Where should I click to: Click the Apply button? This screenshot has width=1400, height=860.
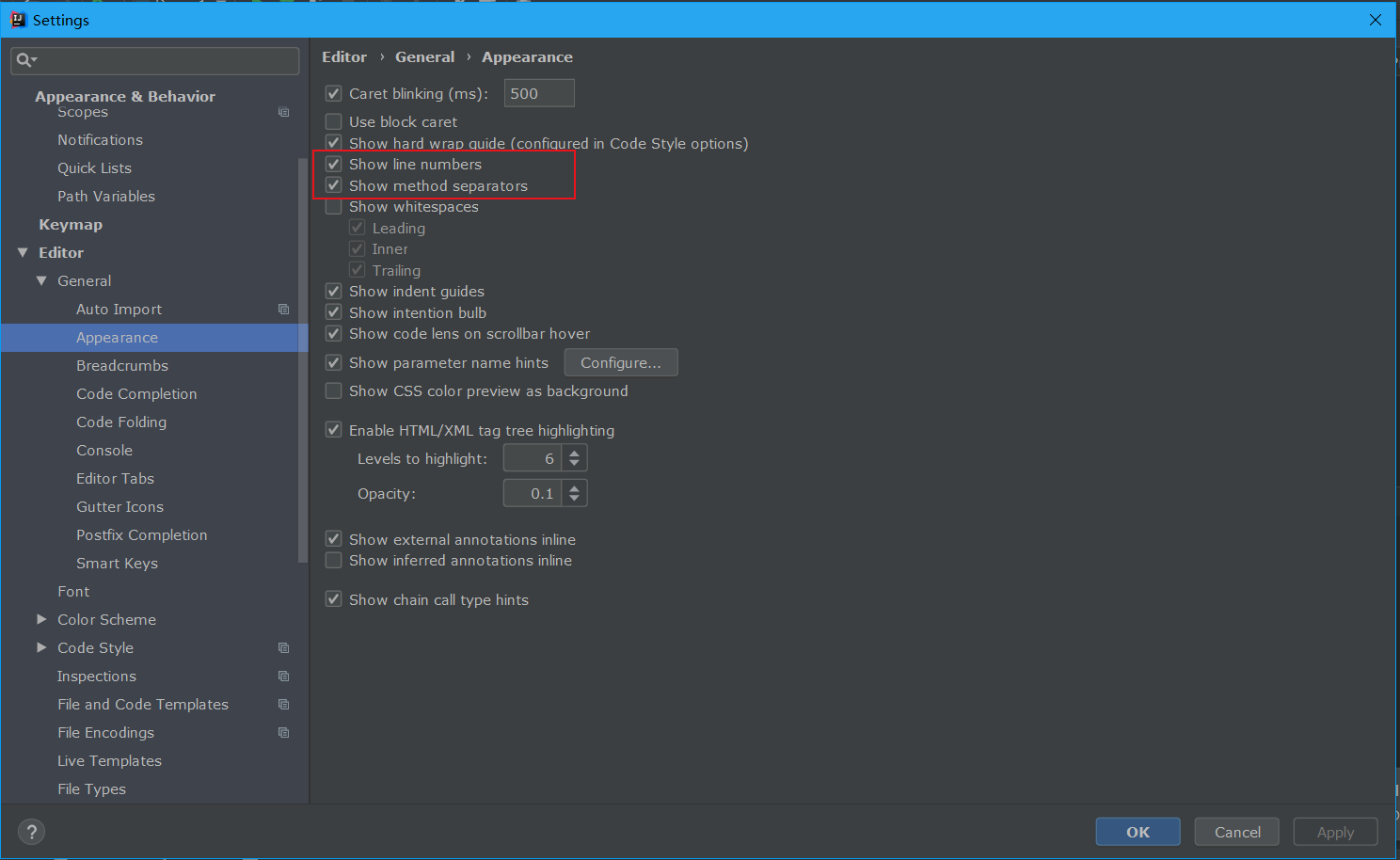1335,832
